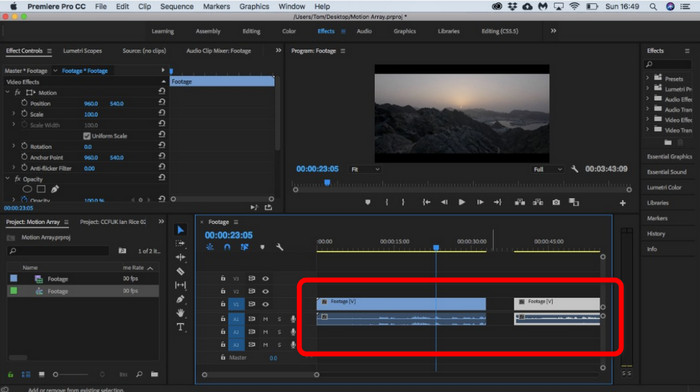Reset the Position parameter
700x392 pixels.
tap(162, 102)
